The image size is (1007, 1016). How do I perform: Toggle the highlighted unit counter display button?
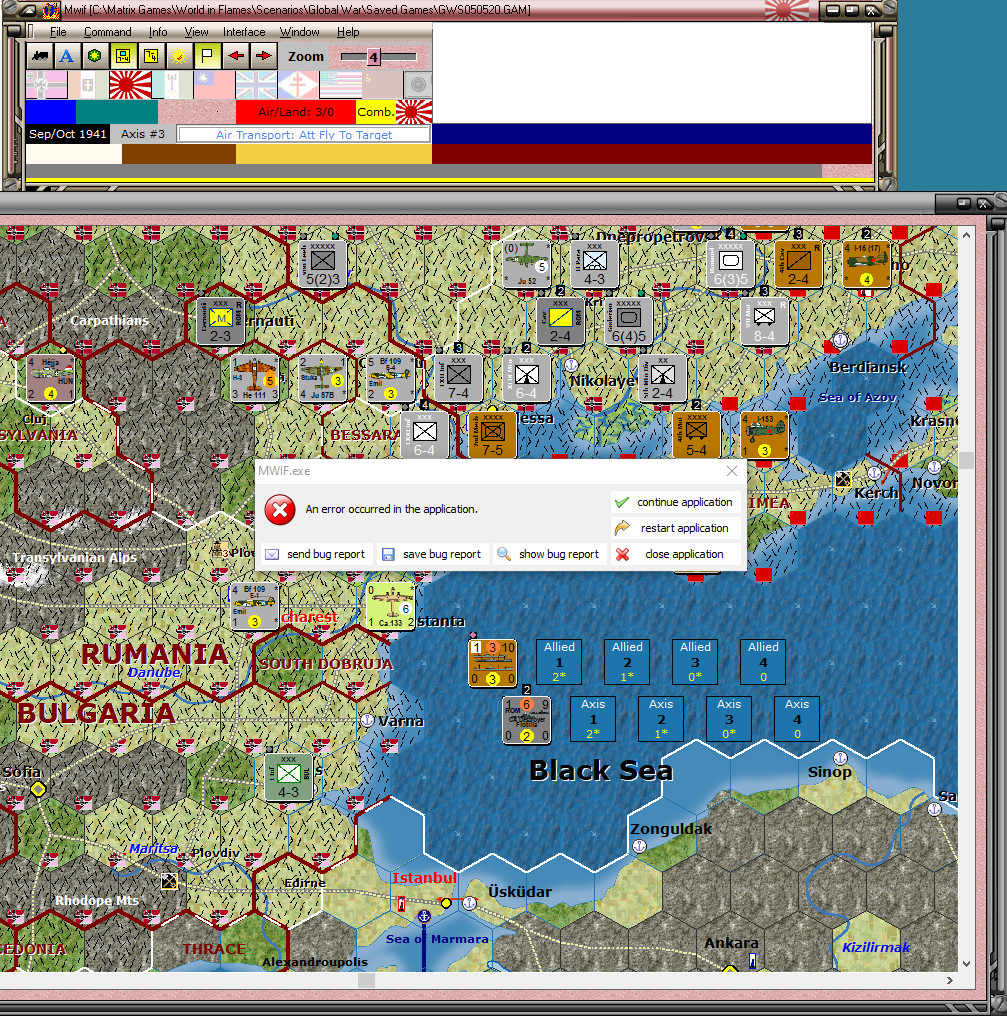click(x=122, y=56)
